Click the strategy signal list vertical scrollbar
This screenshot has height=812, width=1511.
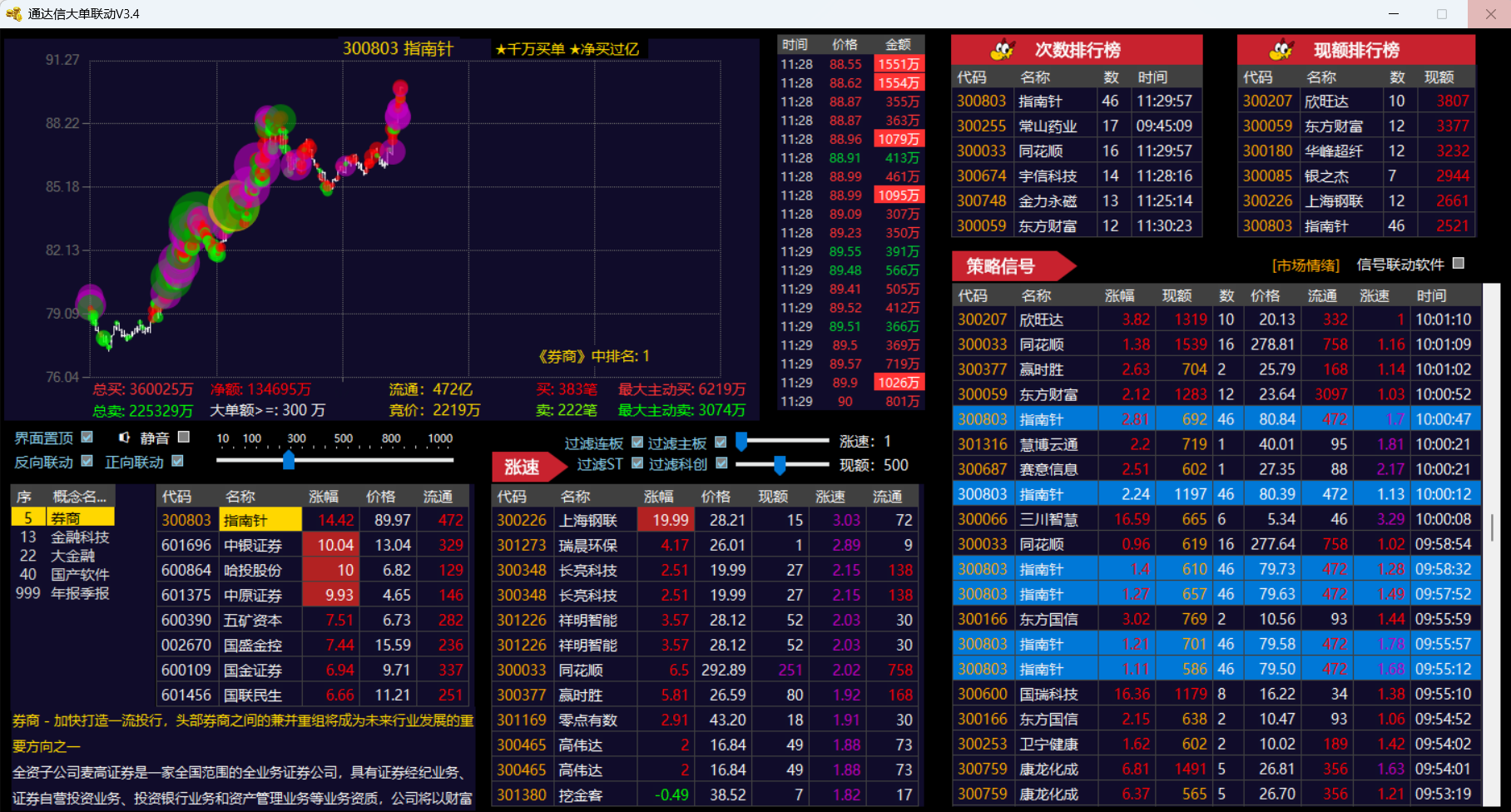click(1492, 527)
